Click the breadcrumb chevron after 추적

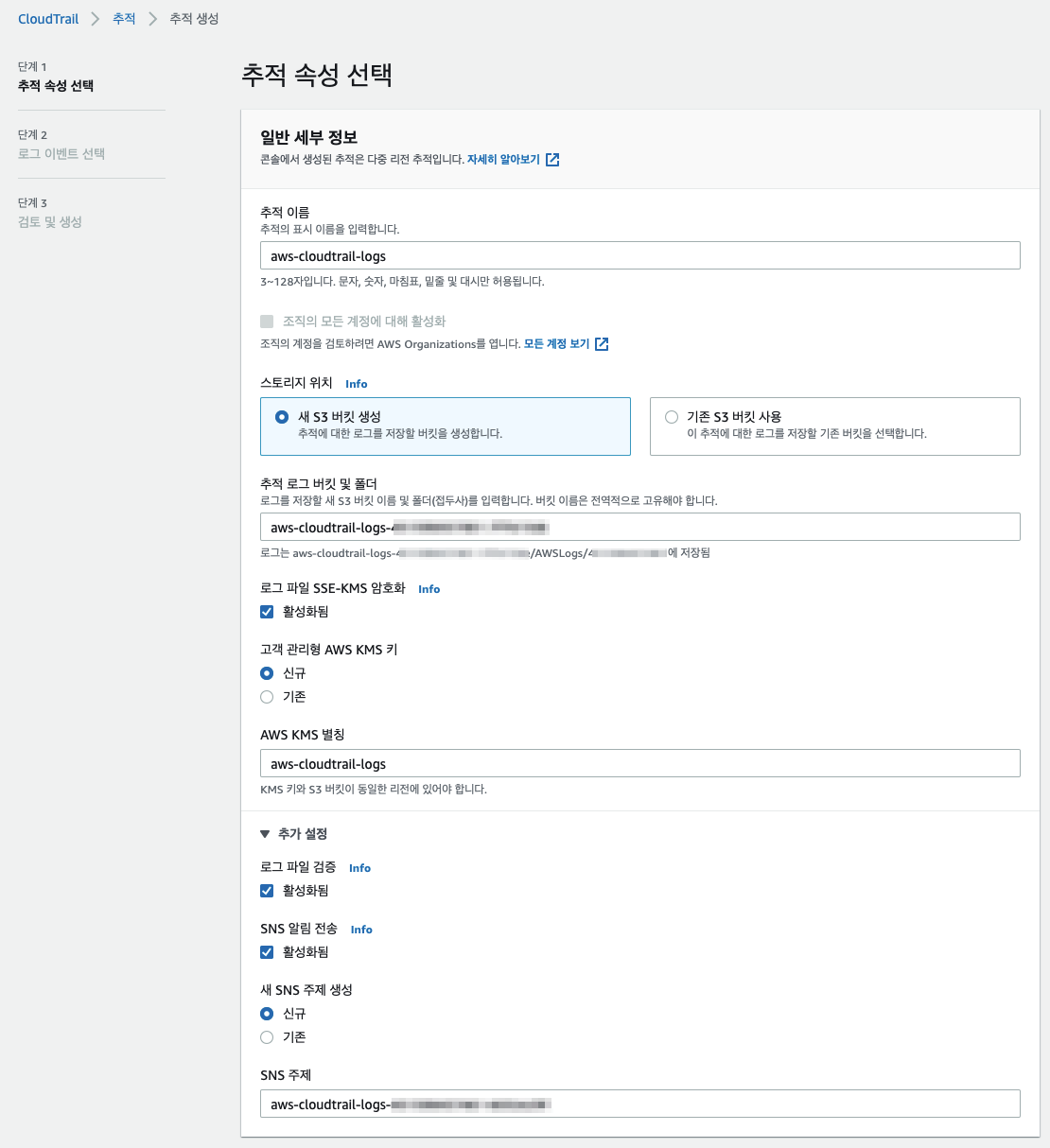[152, 19]
